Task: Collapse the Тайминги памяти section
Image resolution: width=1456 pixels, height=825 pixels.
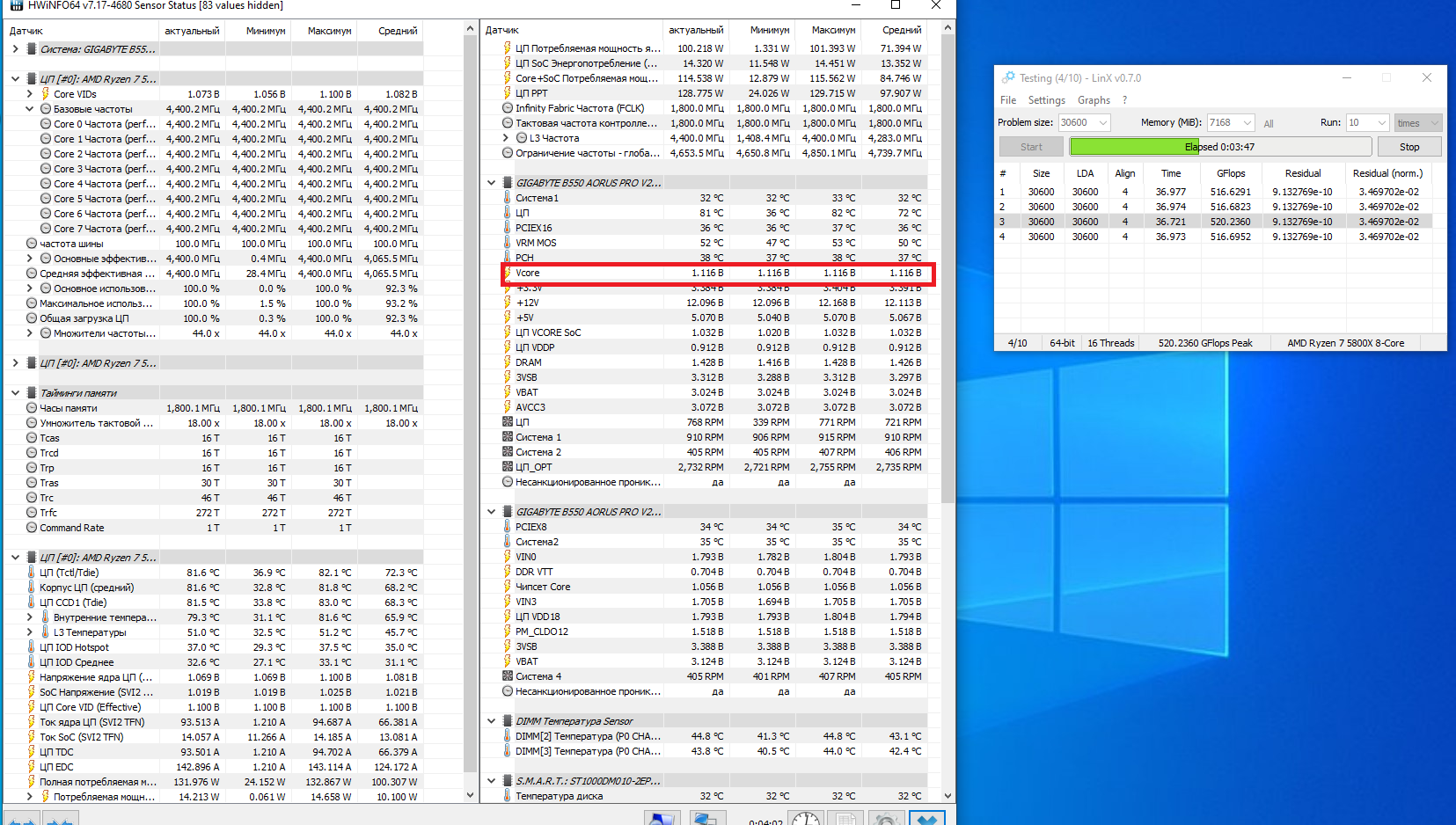Action: (15, 393)
